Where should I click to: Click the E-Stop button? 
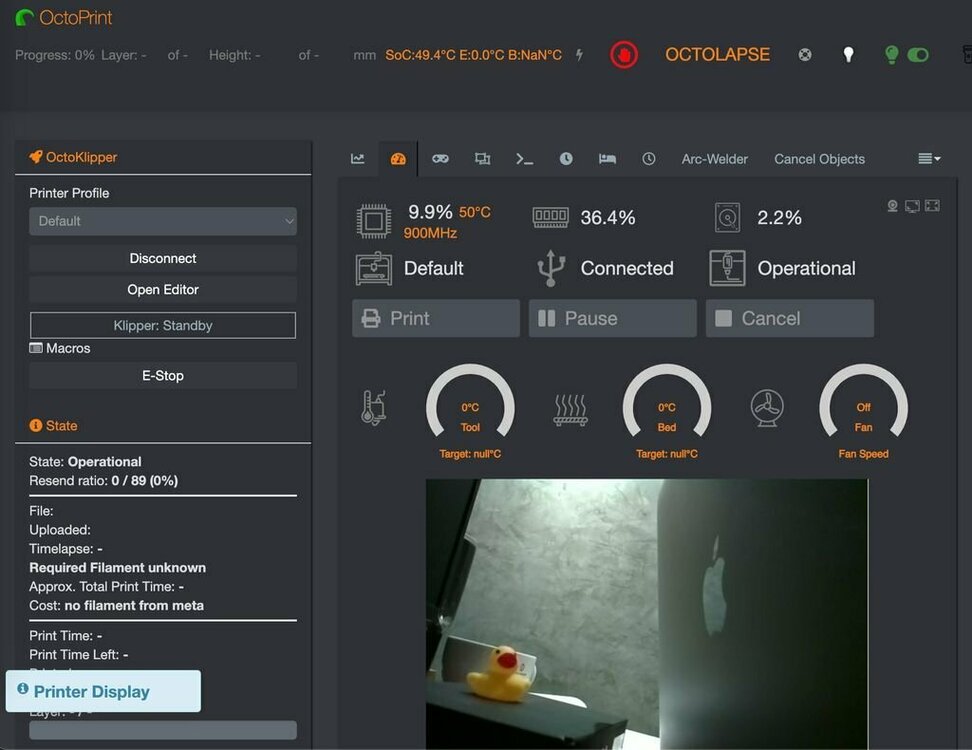click(162, 376)
